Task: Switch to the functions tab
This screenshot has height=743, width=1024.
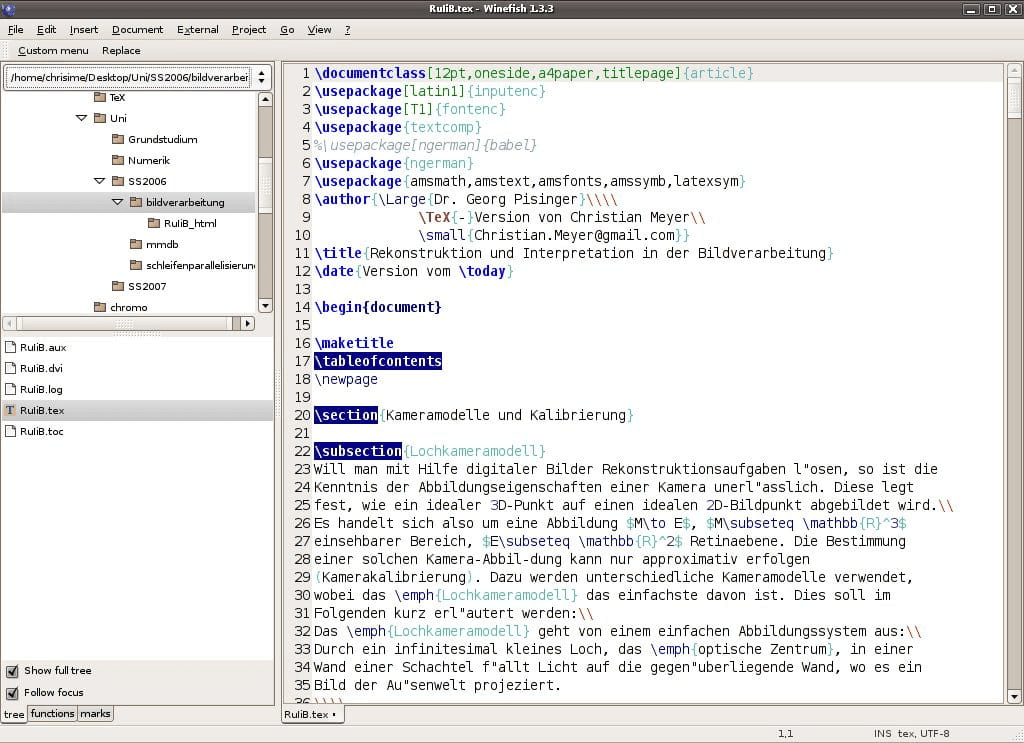Action: [x=52, y=714]
